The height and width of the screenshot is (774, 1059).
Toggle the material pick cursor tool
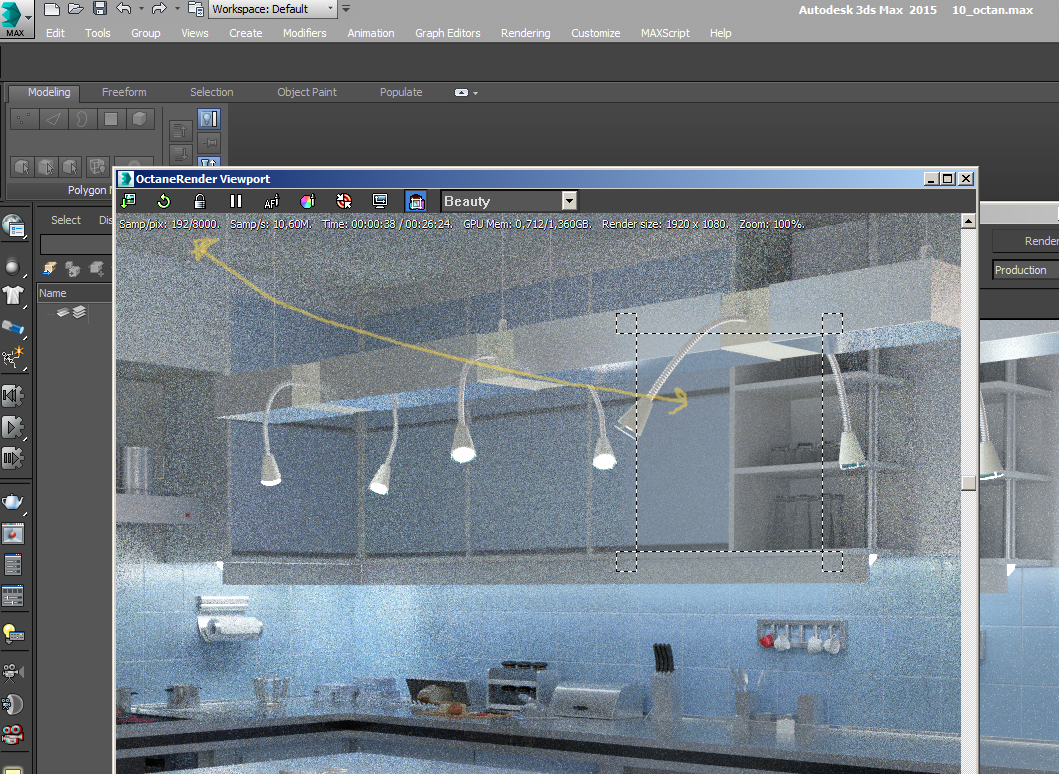pyautogui.click(x=344, y=201)
